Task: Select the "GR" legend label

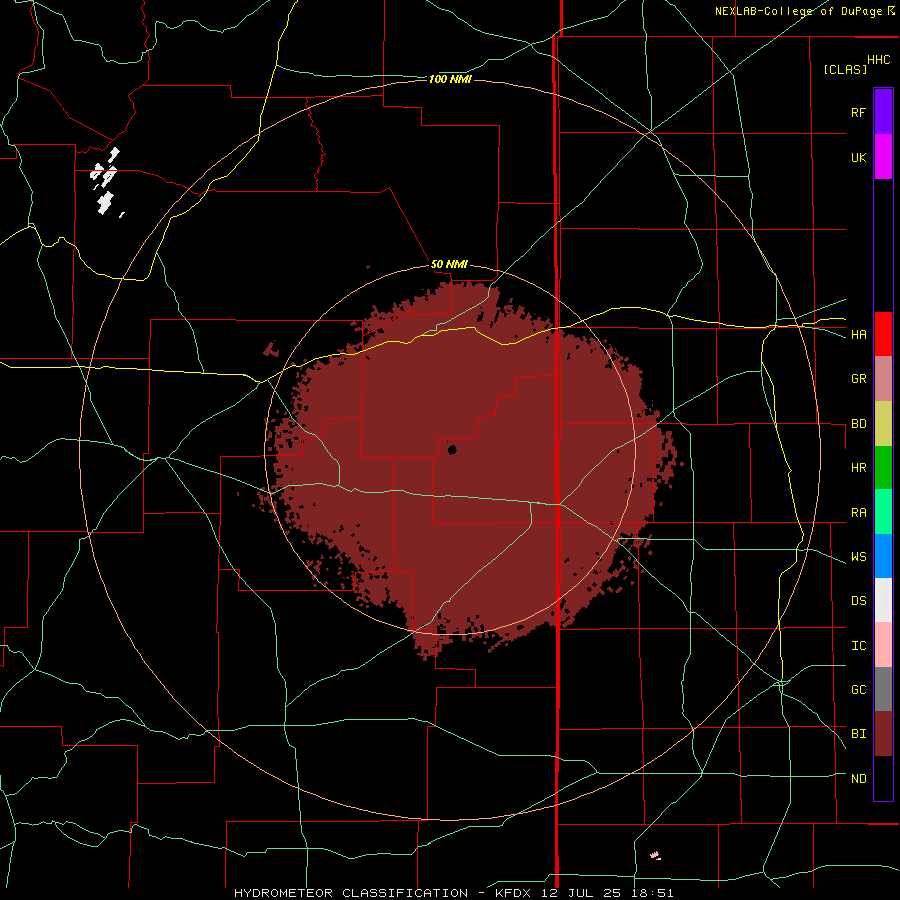Action: tap(858, 379)
